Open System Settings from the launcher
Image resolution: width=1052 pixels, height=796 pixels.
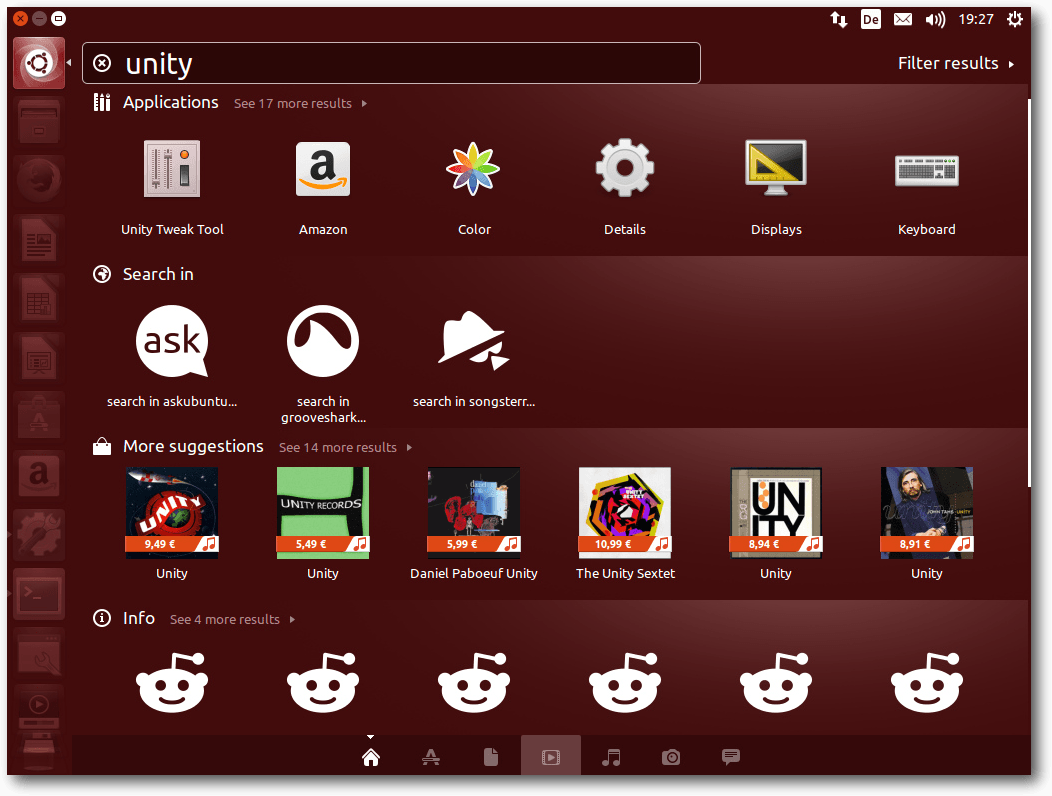coord(39,535)
